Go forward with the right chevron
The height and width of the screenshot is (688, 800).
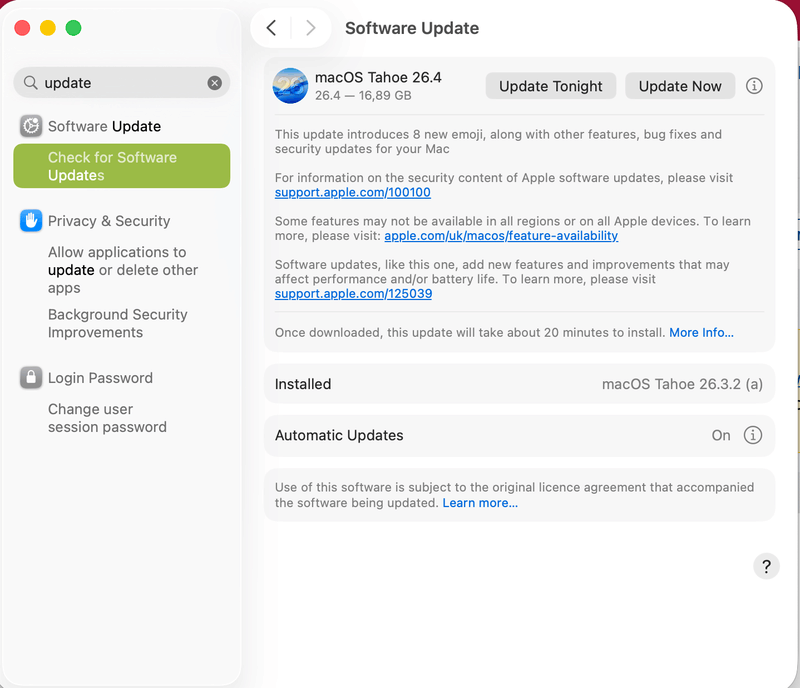[x=310, y=28]
